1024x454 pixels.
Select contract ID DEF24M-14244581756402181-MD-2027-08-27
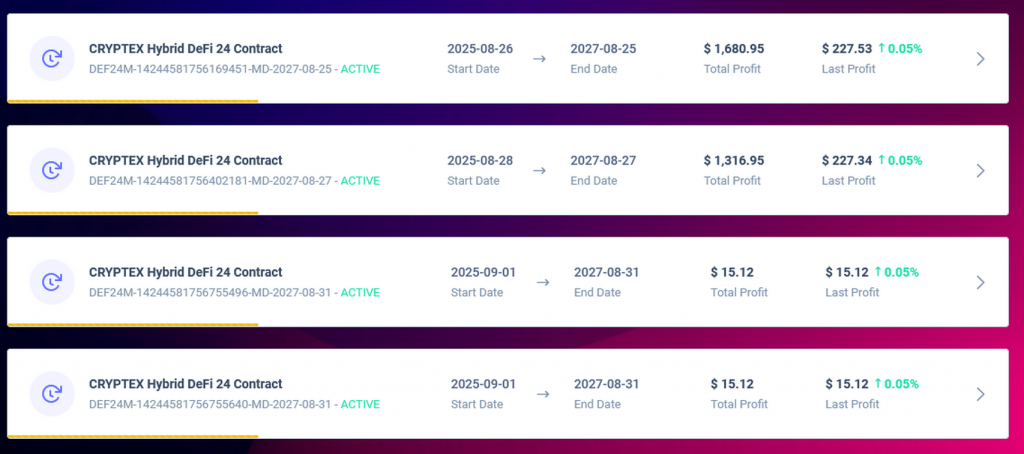211,181
